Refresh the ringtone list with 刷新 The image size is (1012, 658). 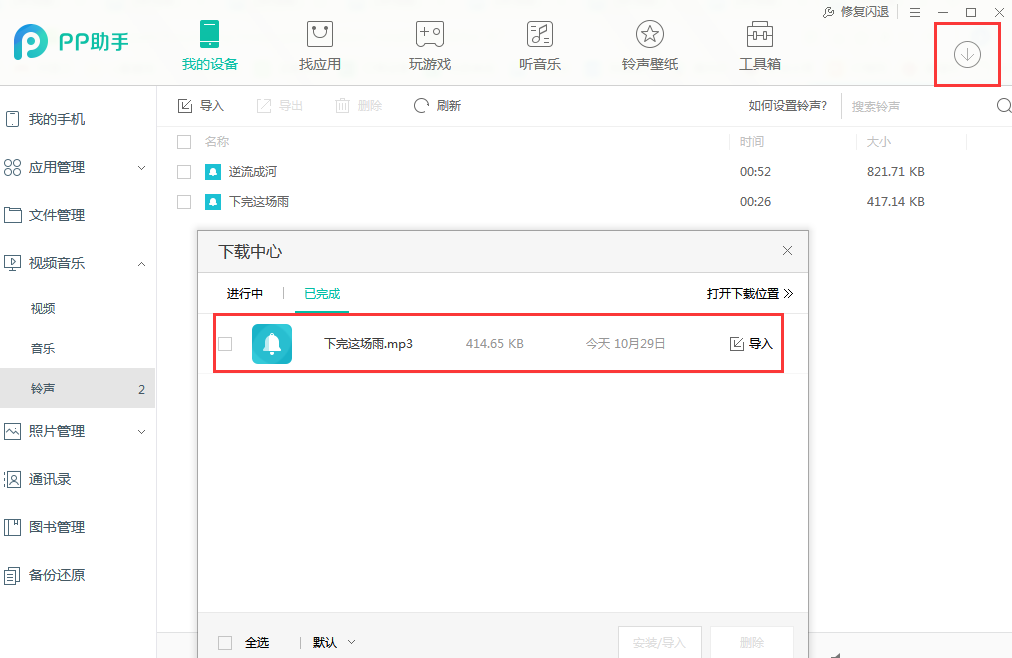click(x=437, y=105)
